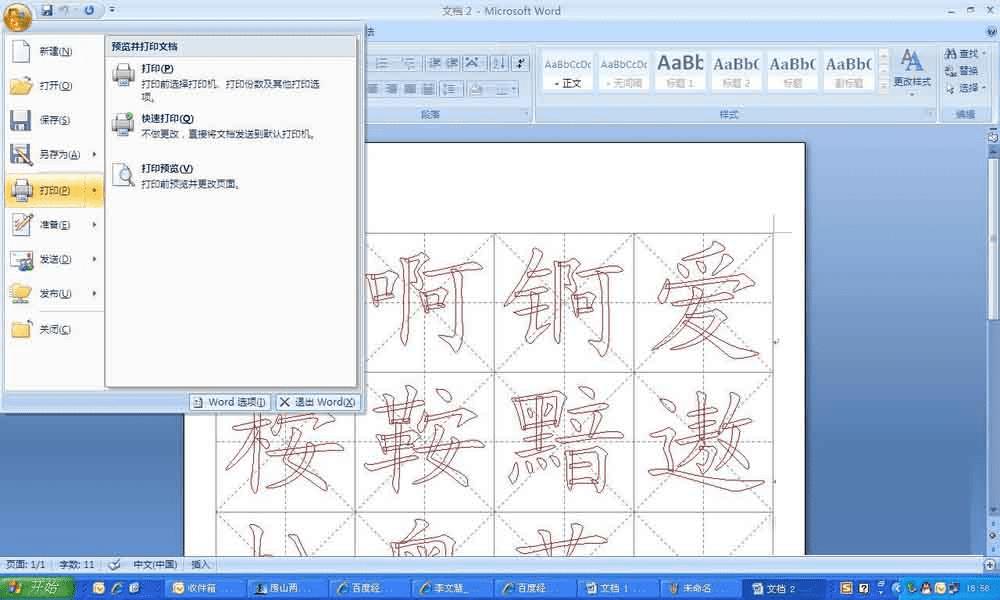Image resolution: width=1000 pixels, height=600 pixels.
Task: Click the round Office button
Action: point(17,17)
